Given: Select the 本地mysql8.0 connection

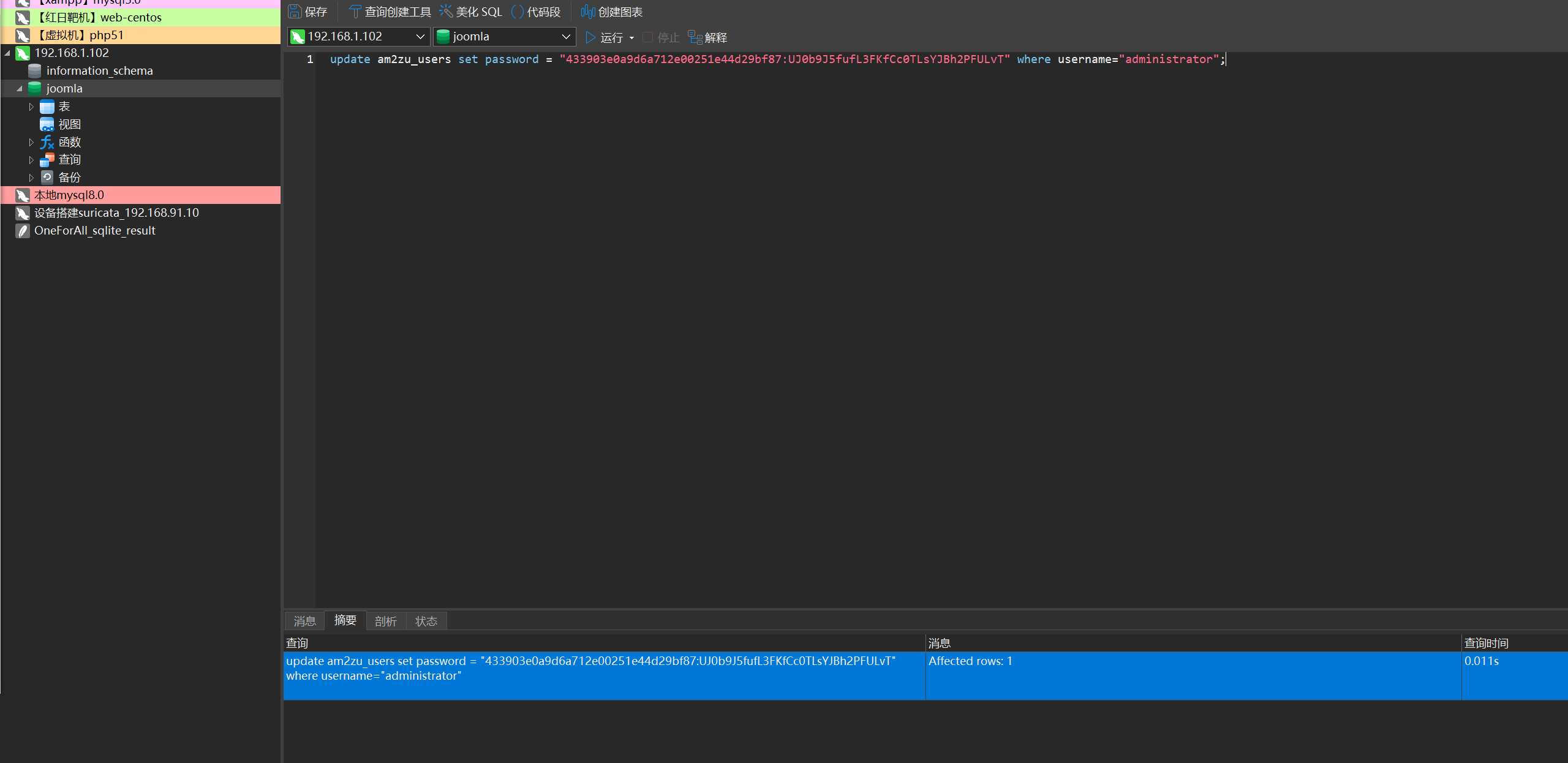Looking at the screenshot, I should pos(69,195).
